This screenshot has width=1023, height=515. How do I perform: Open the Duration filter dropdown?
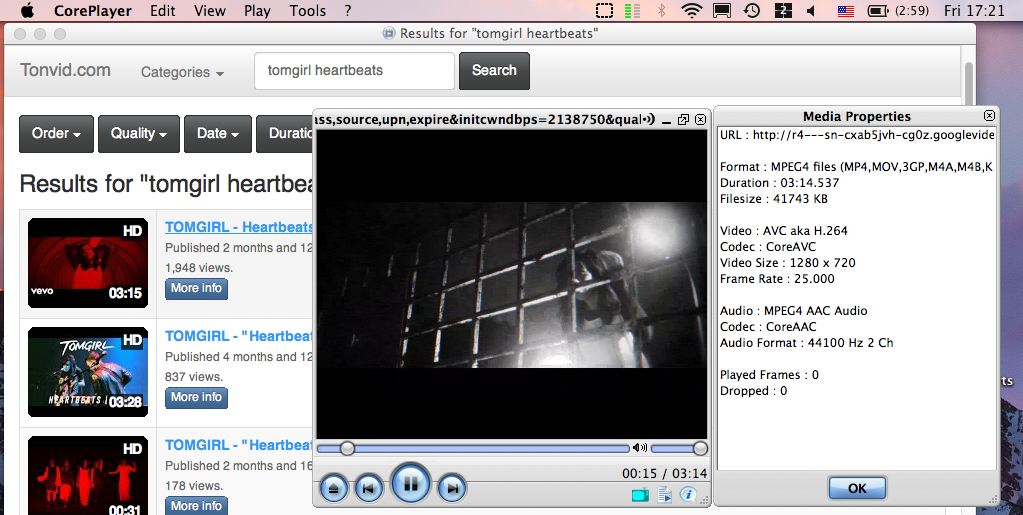point(285,134)
